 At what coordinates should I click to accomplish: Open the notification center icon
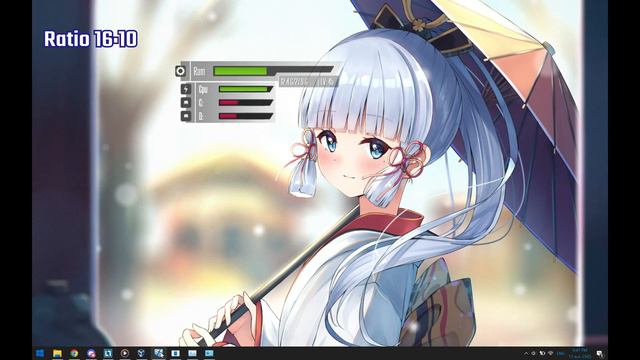click(600, 353)
